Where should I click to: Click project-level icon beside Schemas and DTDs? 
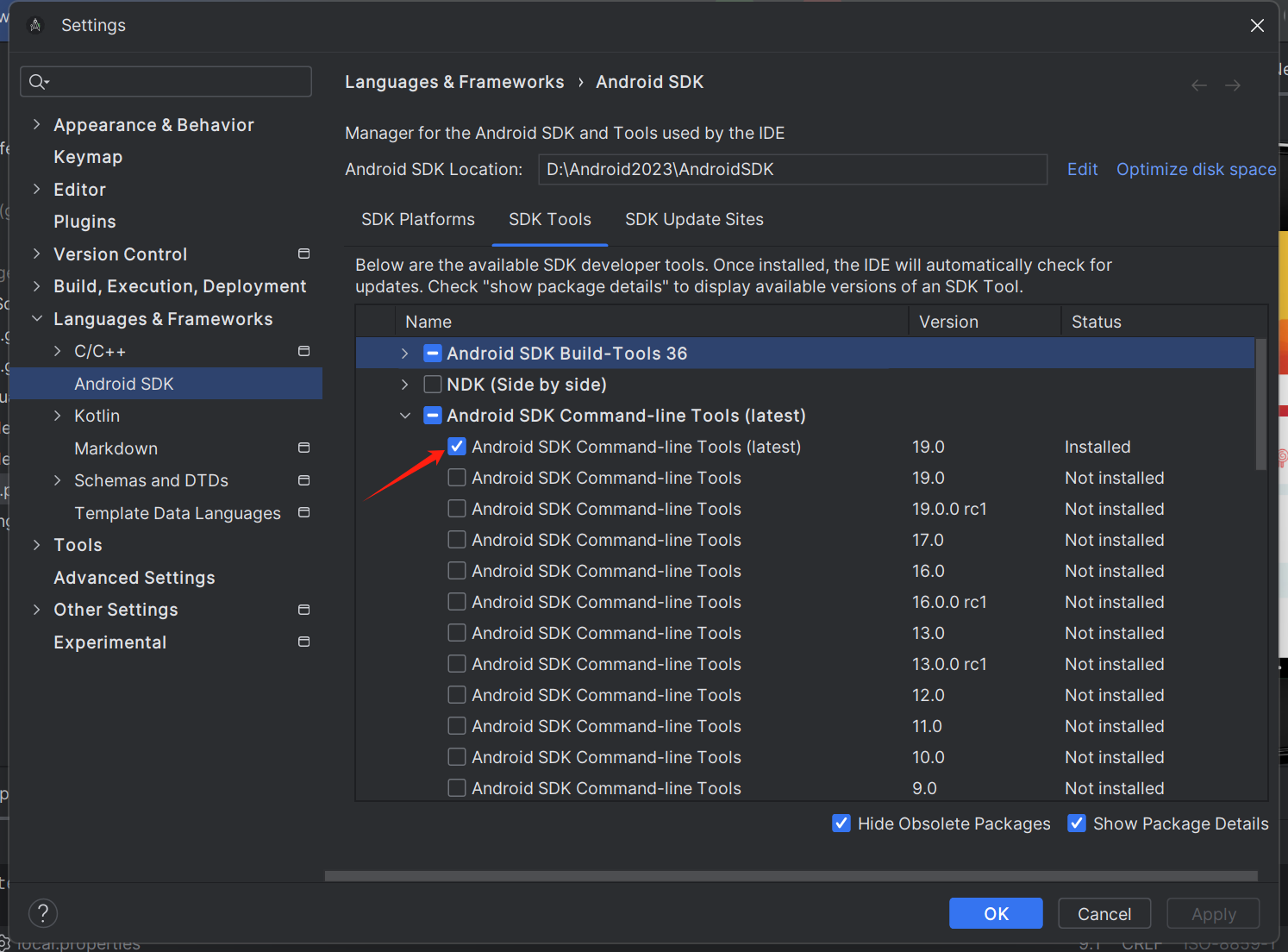point(303,480)
